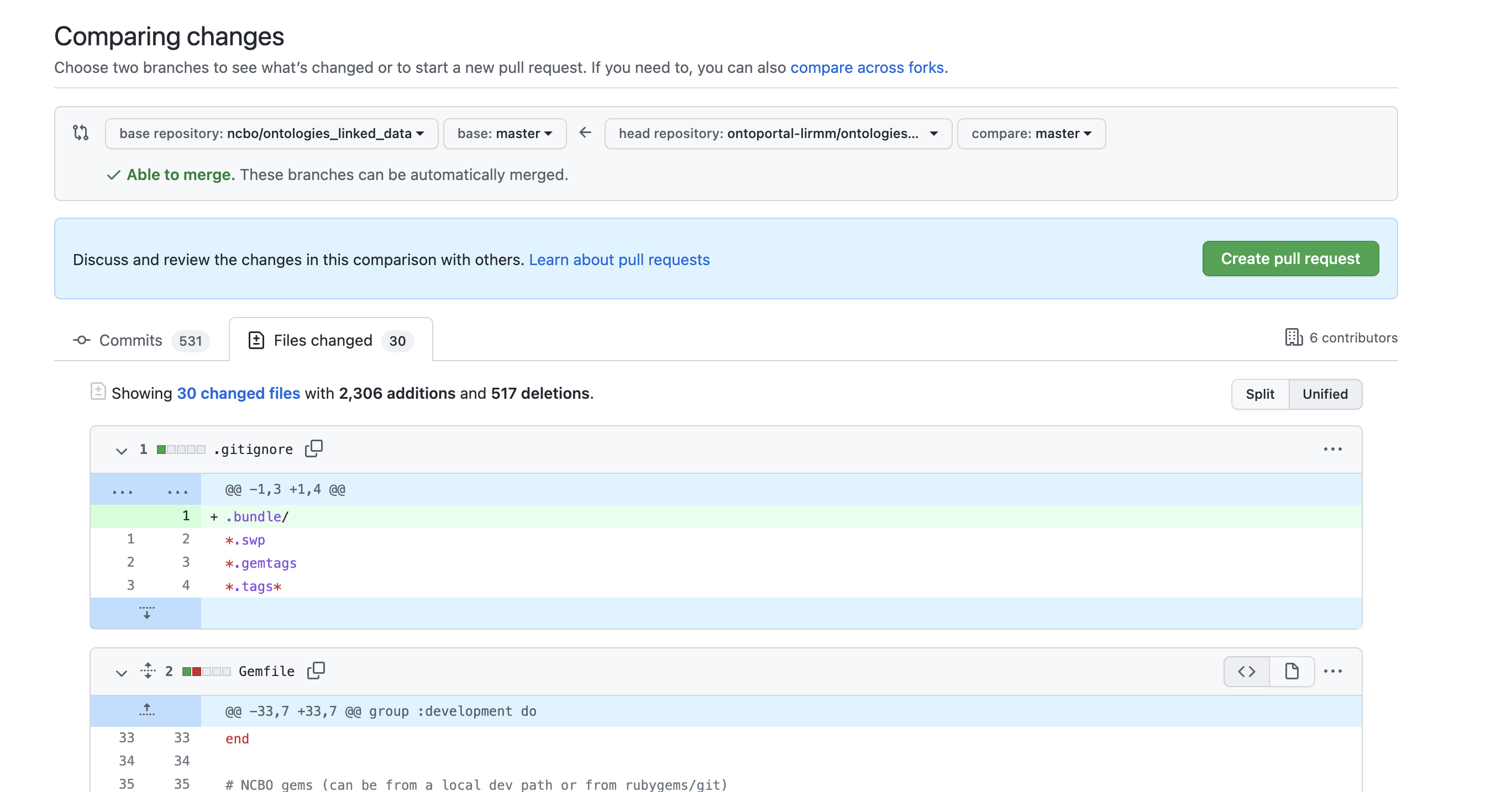Expand all lines in Gemfile diff

pos(148,670)
